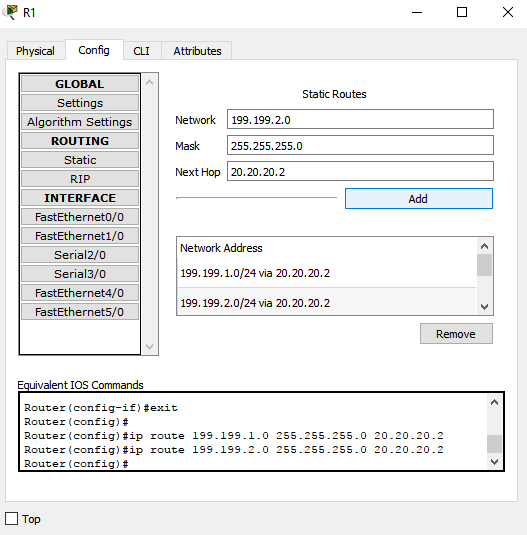Image resolution: width=527 pixels, height=535 pixels.
Task: Open global Settings in sidebar
Action: (x=80, y=103)
